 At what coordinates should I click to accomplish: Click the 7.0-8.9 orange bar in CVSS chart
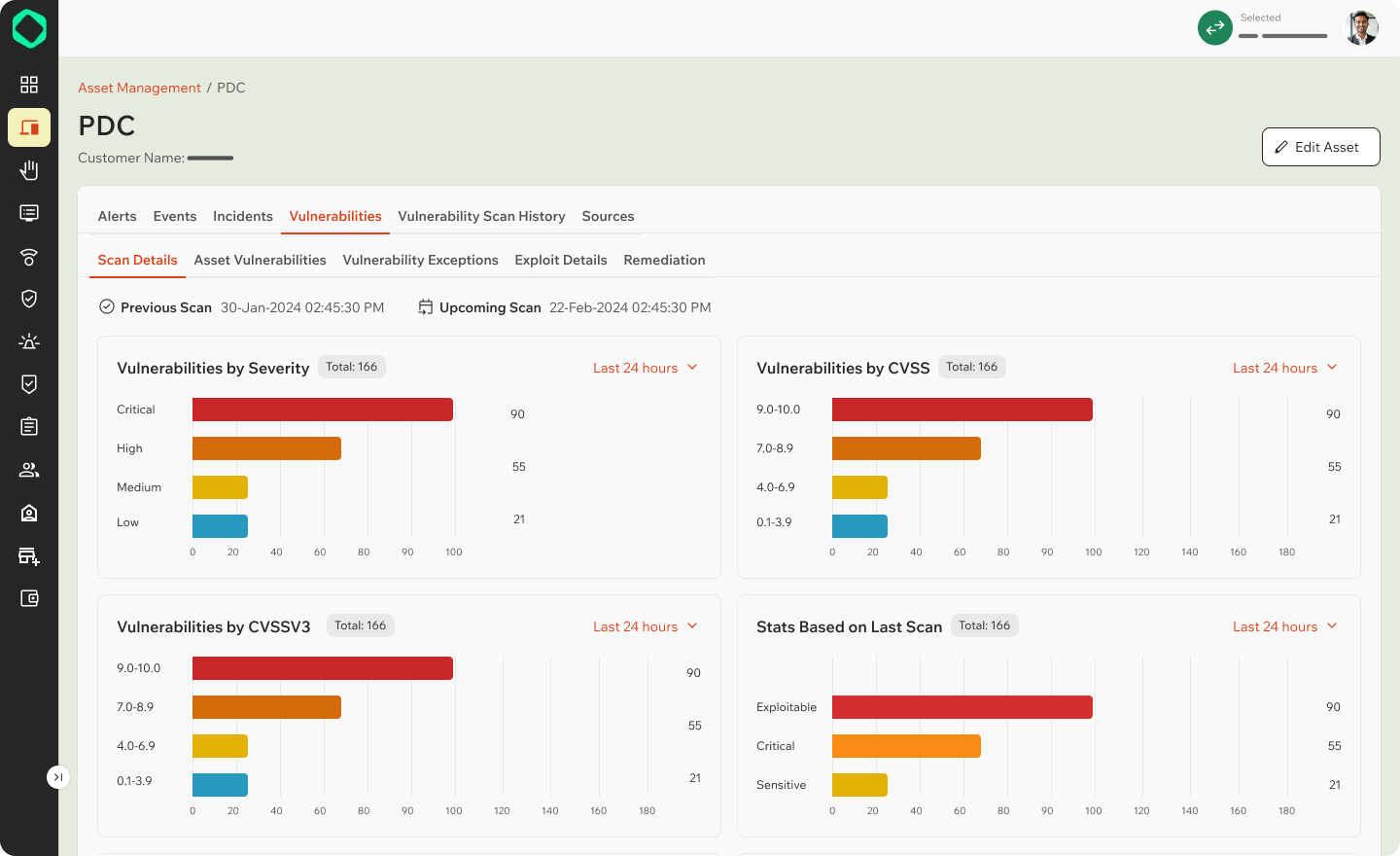(x=906, y=448)
